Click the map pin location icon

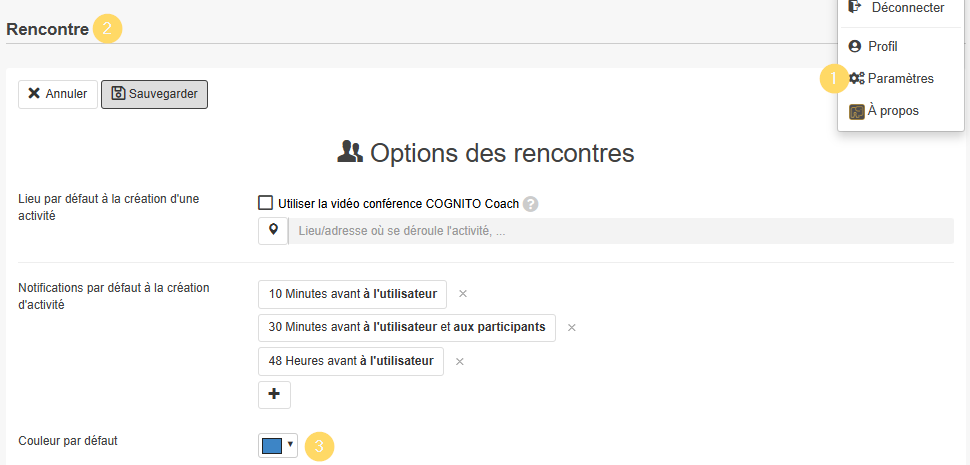273,231
